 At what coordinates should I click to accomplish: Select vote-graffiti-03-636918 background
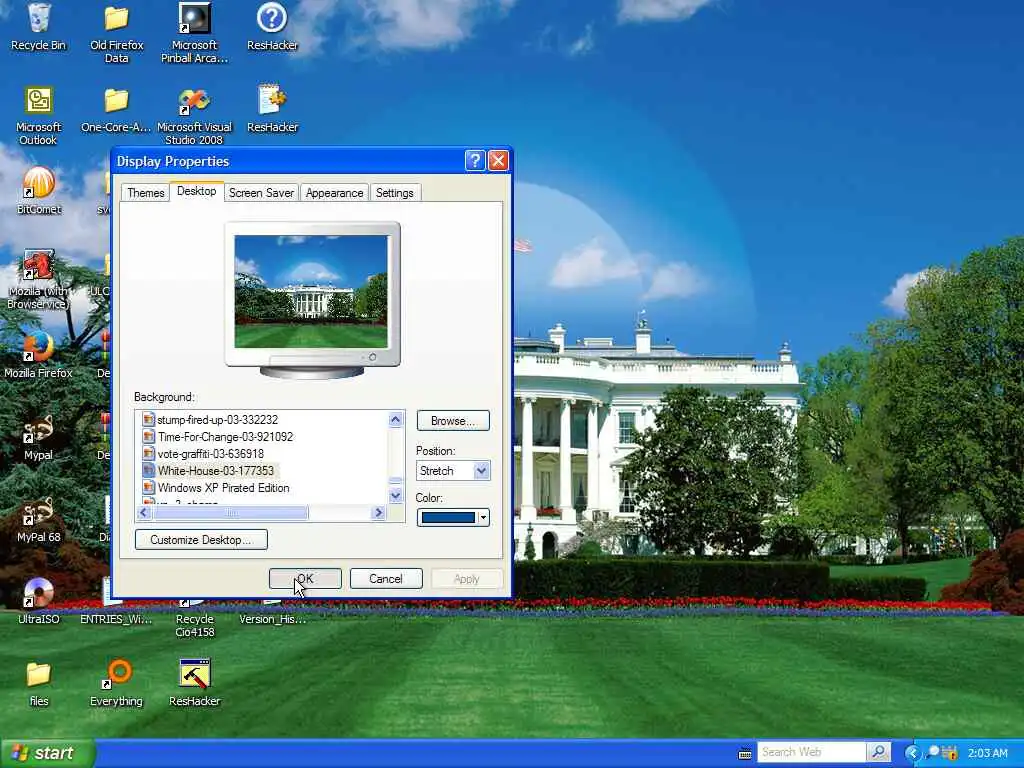tap(210, 454)
